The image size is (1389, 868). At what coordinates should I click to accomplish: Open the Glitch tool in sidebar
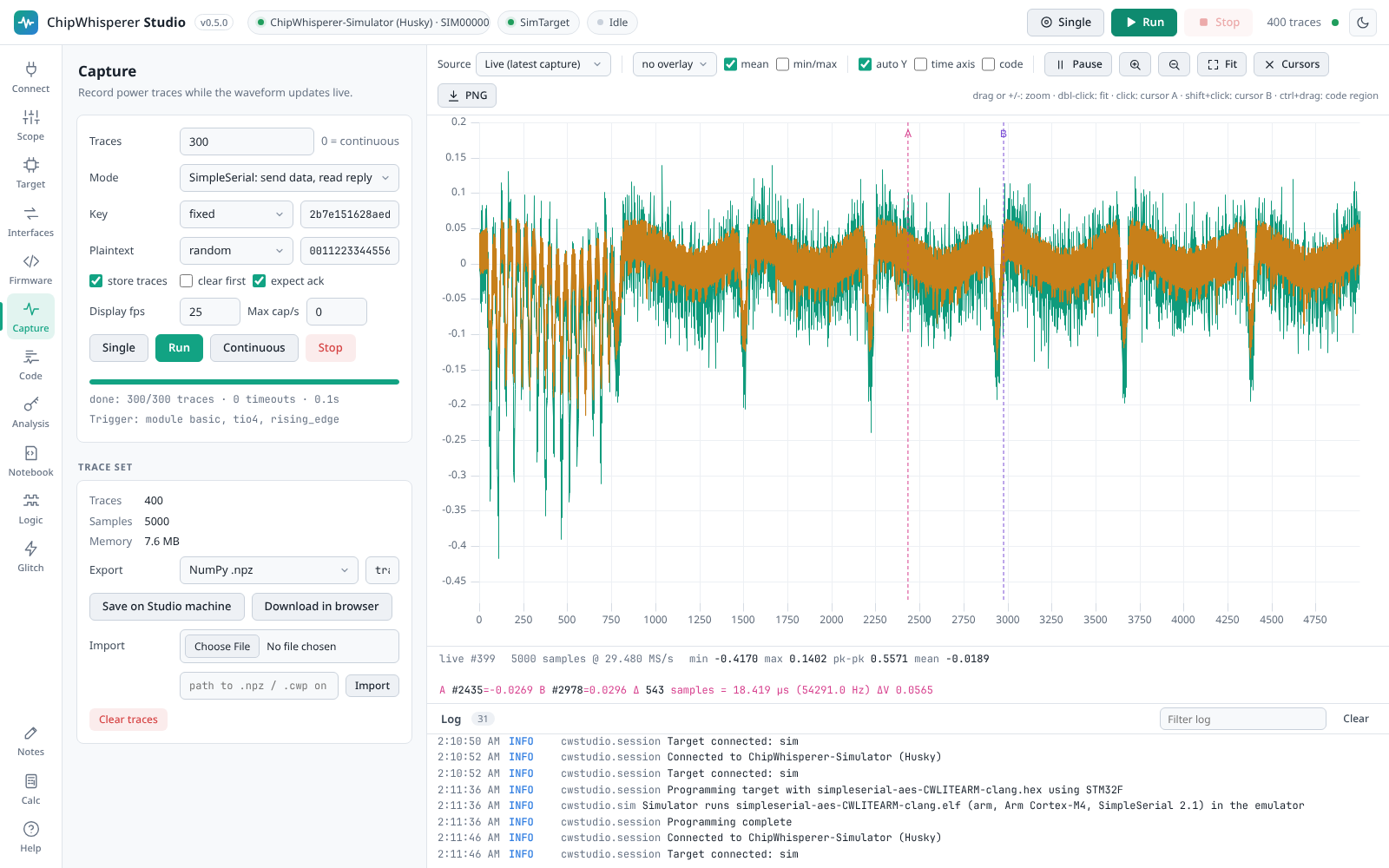(30, 556)
